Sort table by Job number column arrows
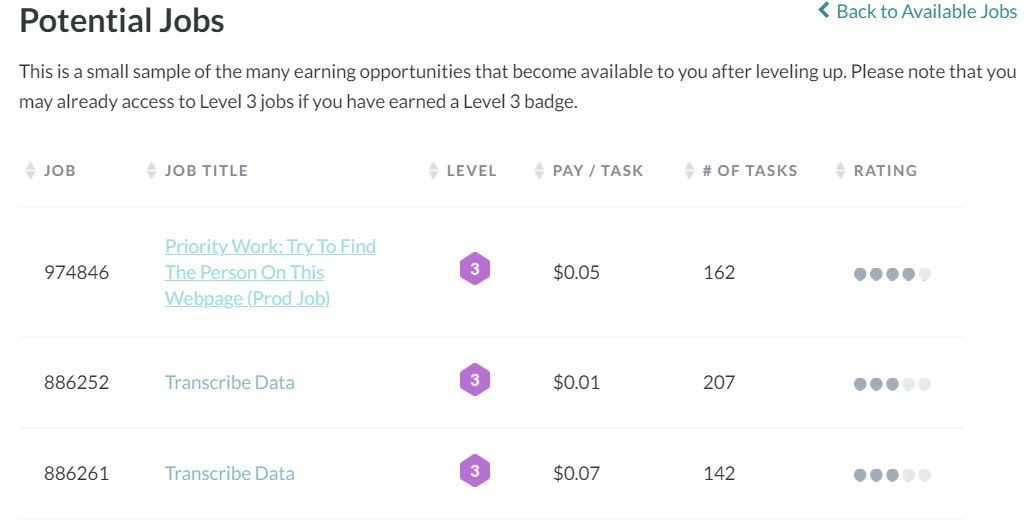Screen dimensions: 1034x522 tap(30, 171)
